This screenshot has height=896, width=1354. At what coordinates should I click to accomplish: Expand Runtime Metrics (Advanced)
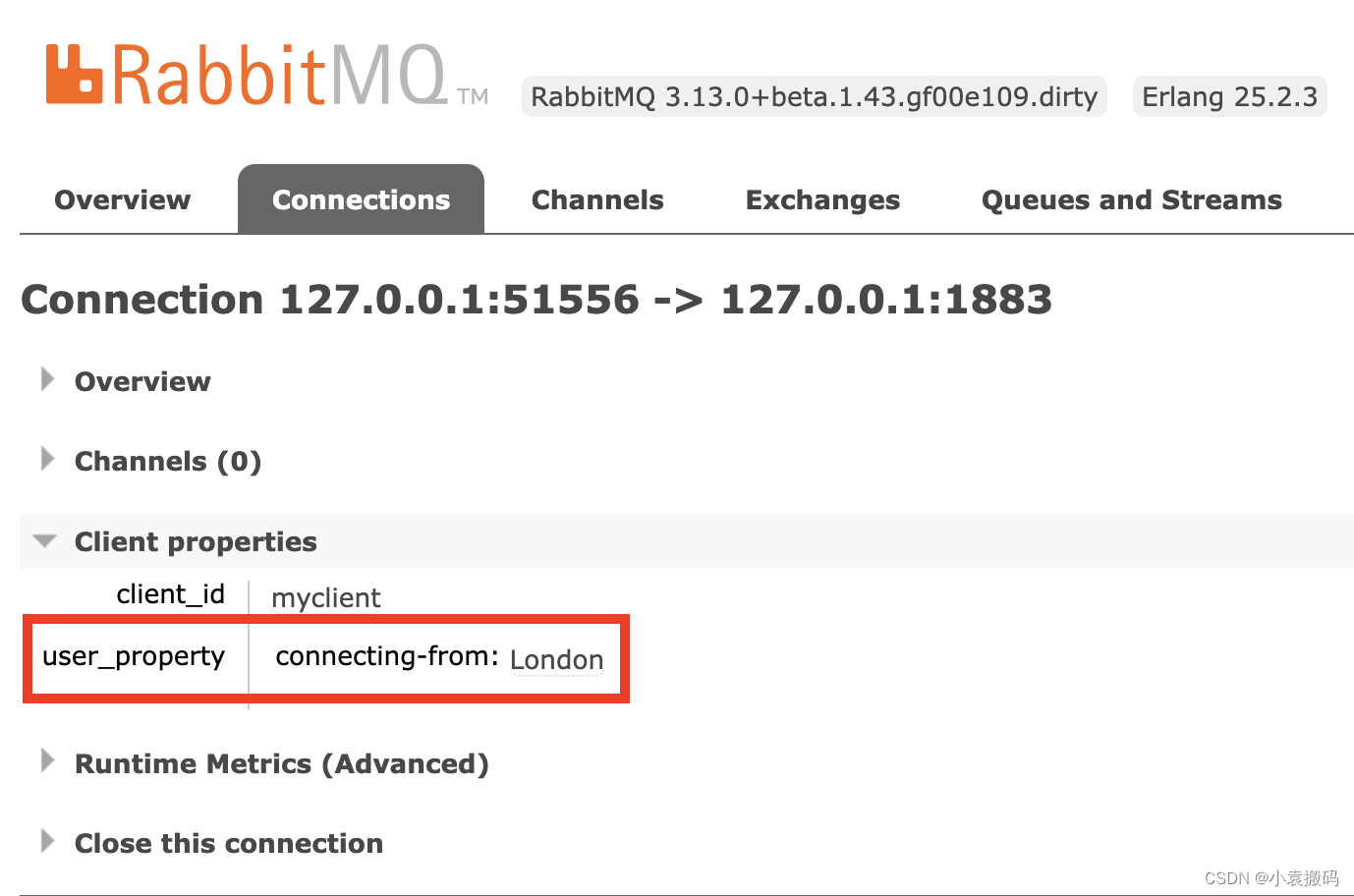[282, 763]
